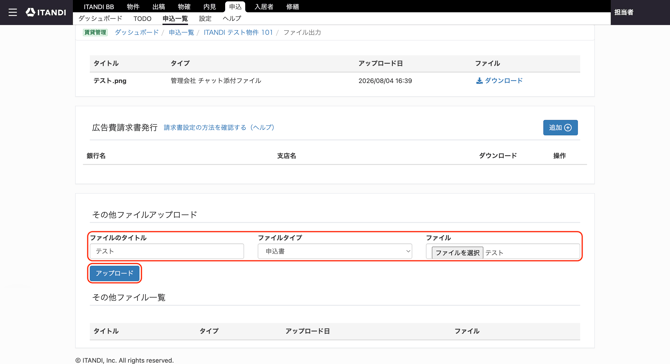Open the ファイルタイプ dropdown

pos(335,251)
